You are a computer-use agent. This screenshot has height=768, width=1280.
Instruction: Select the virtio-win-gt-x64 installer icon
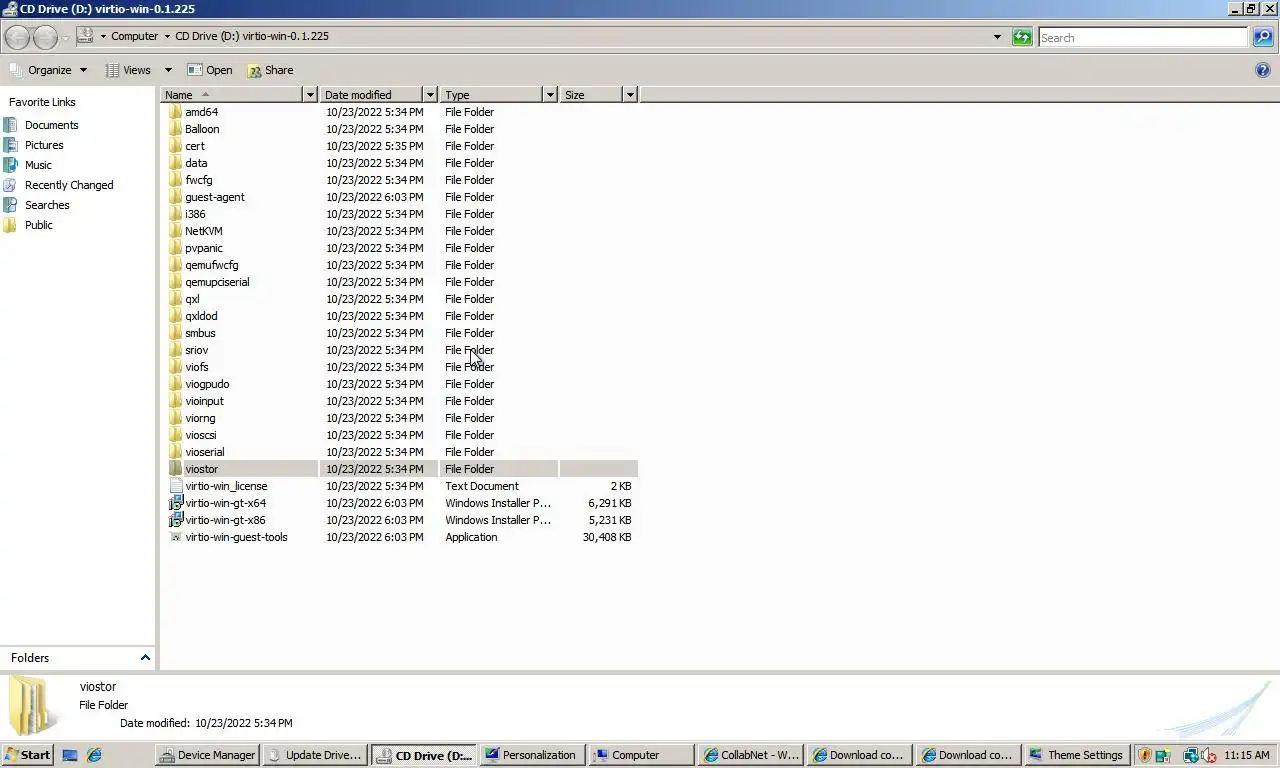pyautogui.click(x=175, y=503)
